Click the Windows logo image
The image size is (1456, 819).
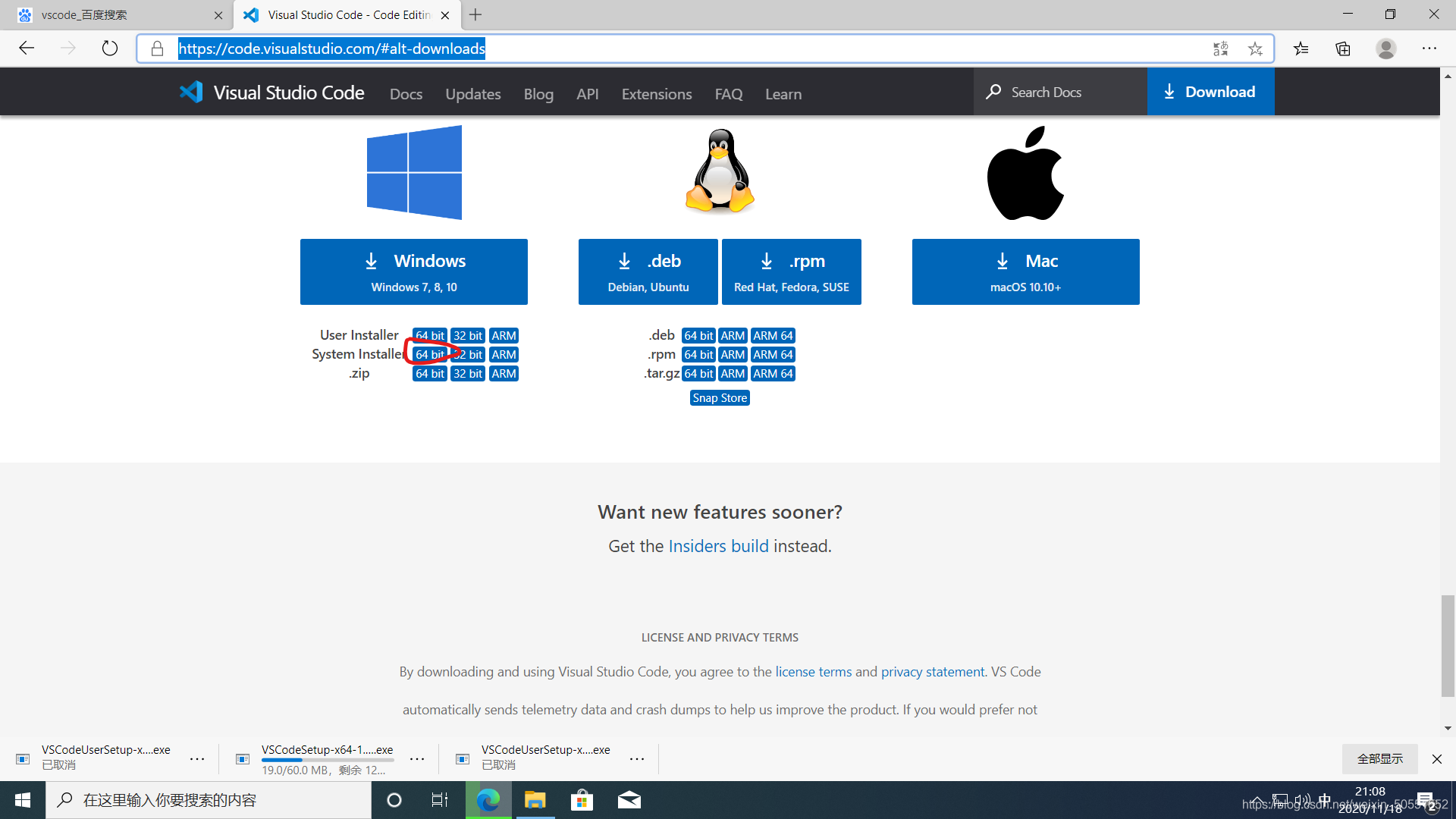point(414,173)
